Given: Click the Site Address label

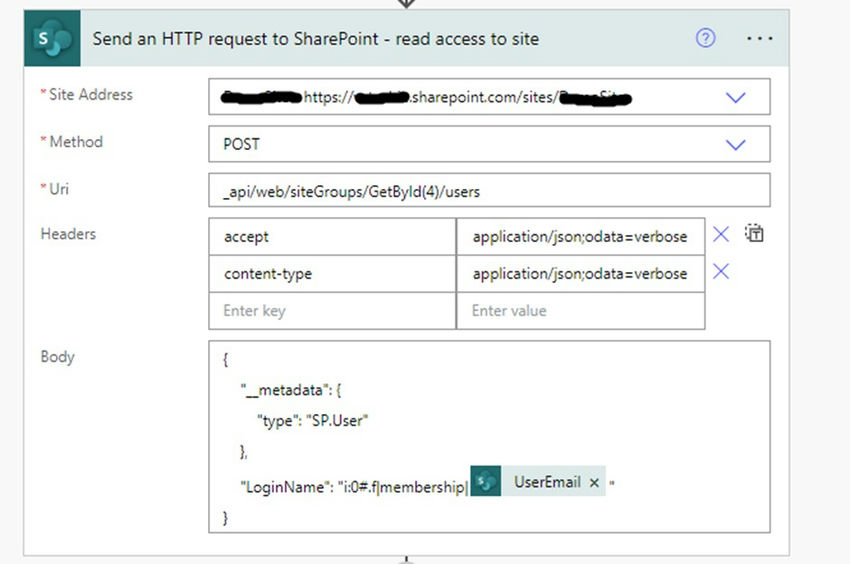Looking at the screenshot, I should tap(91, 94).
